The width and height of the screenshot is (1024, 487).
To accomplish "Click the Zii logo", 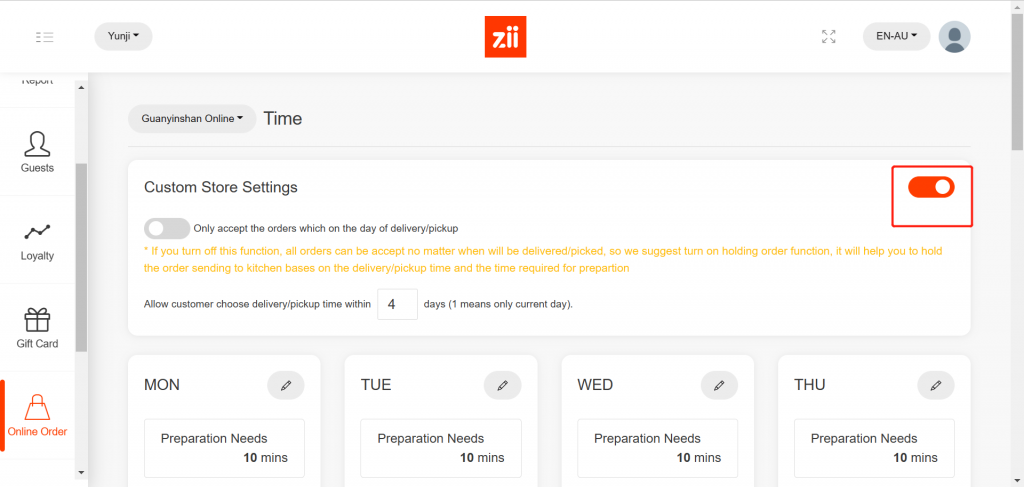I will click(x=505, y=37).
